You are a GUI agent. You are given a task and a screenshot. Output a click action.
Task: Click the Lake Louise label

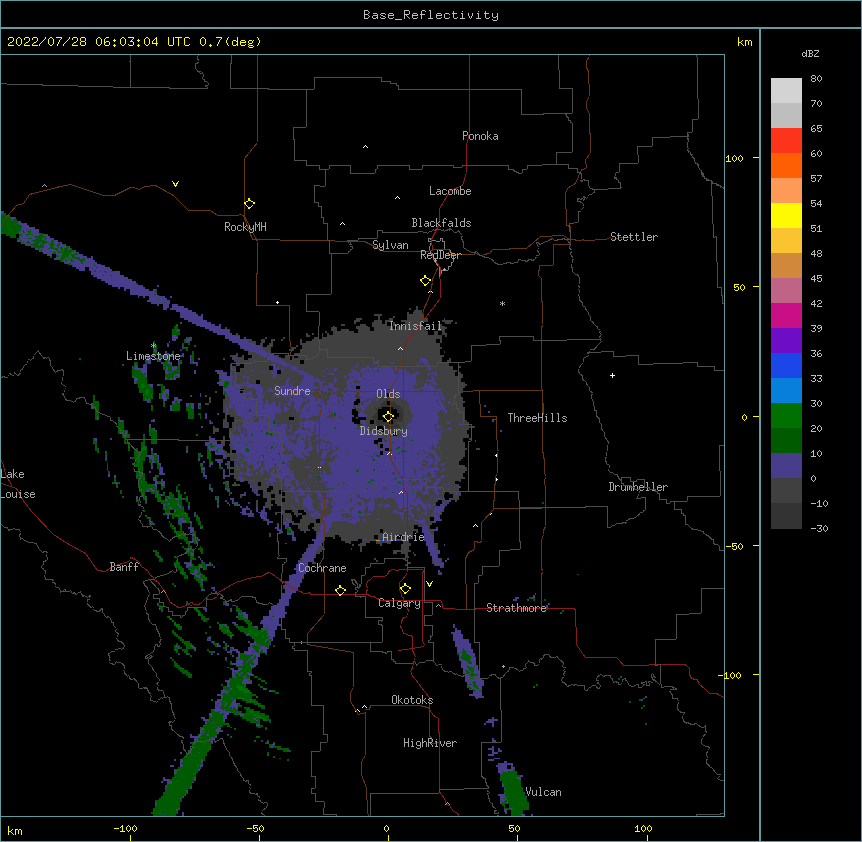coord(18,484)
